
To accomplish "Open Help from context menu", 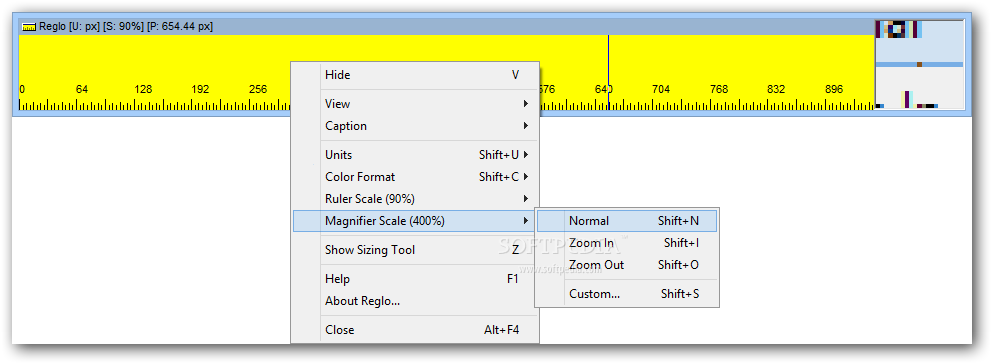I will (415, 279).
